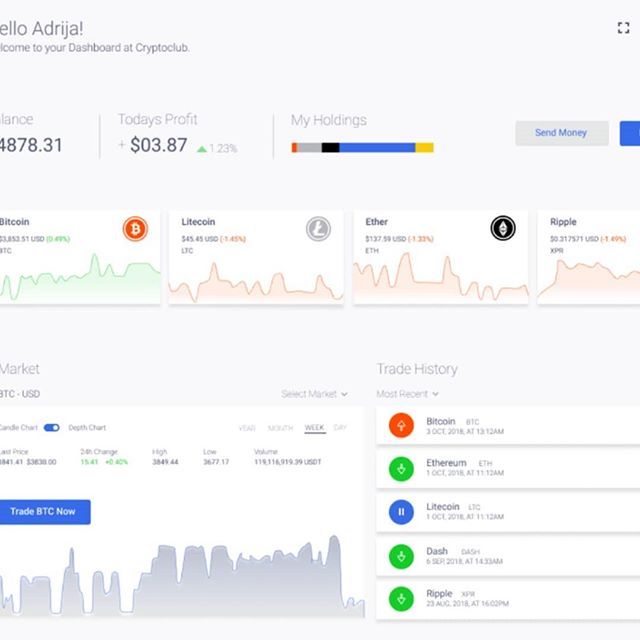The image size is (640, 640).
Task: Click the $137.59 USD Ether price
Action: (x=385, y=239)
